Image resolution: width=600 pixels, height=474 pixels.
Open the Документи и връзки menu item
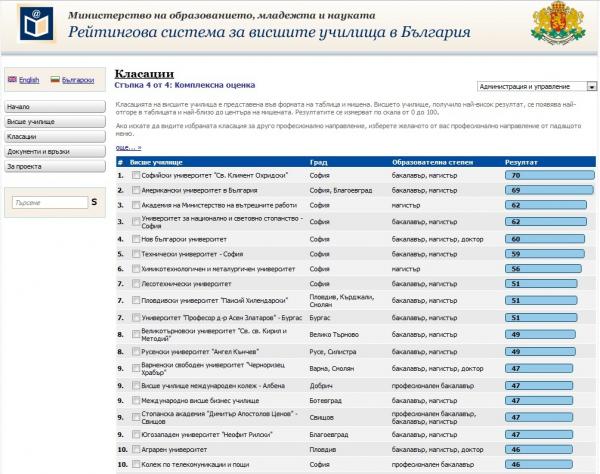(55, 151)
